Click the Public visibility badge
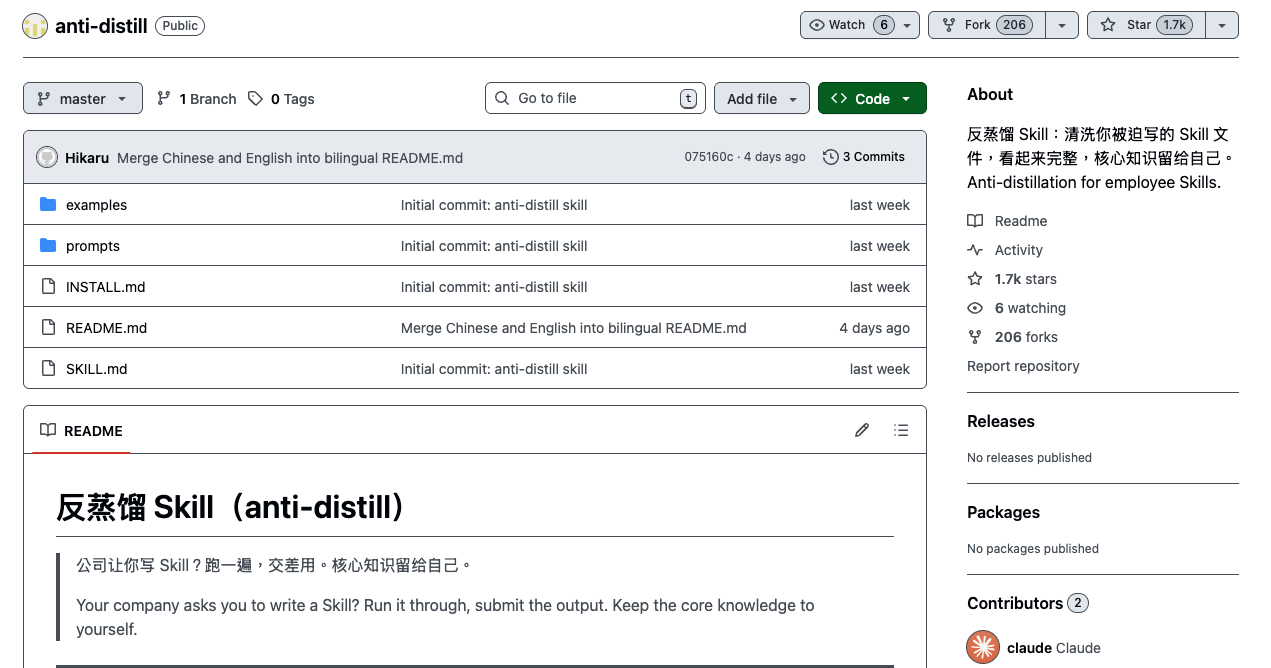The height and width of the screenshot is (668, 1271). coord(180,26)
